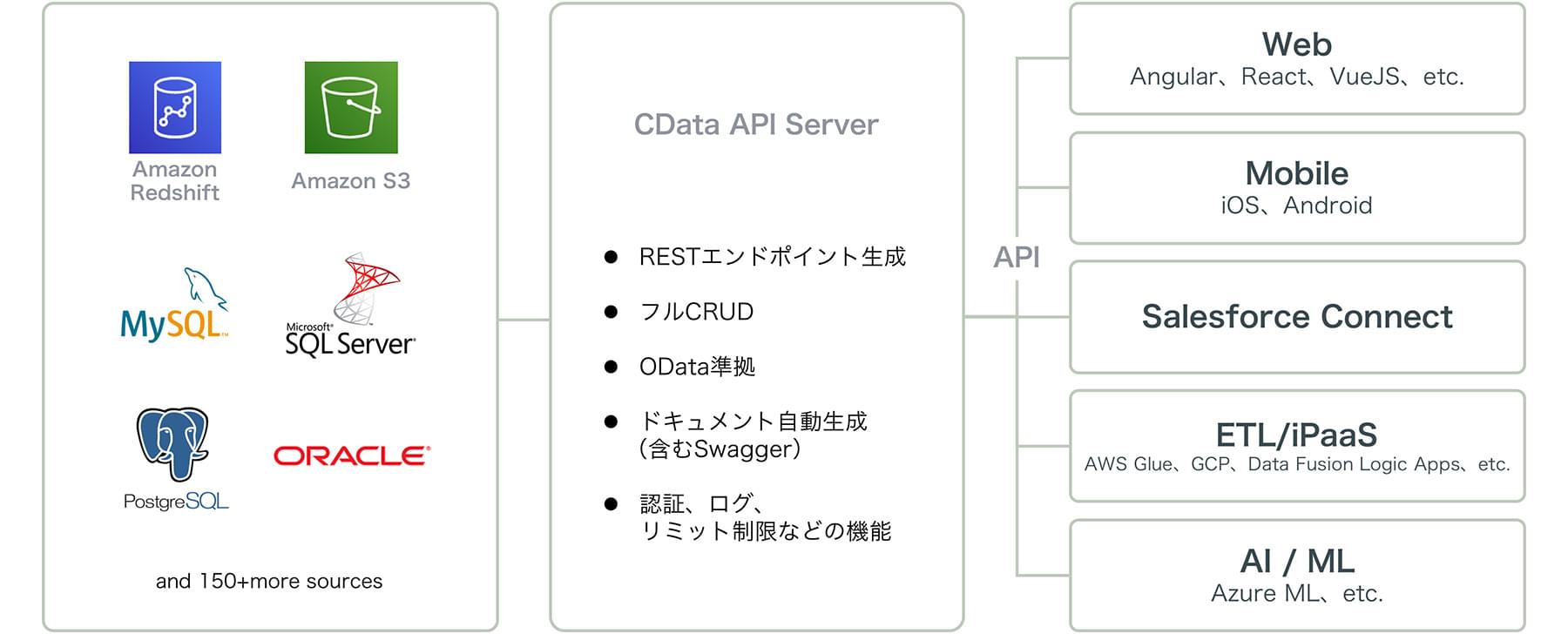Screen dimensions: 1568x634
Task: Click the API connector label
Action: (x=1017, y=257)
